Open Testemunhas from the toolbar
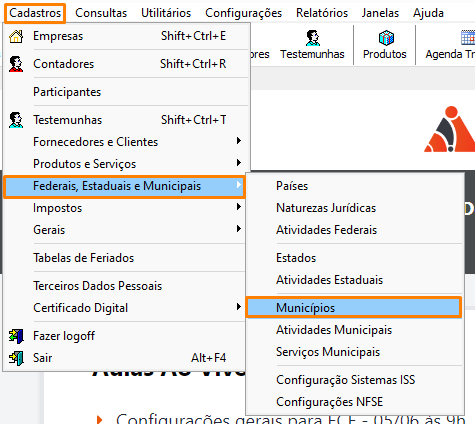The image size is (475, 424). (312, 45)
